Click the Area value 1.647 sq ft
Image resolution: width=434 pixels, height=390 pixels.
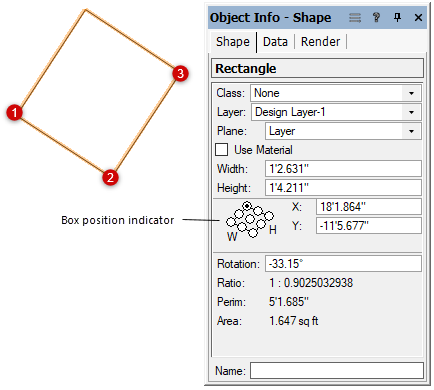pos(293,321)
